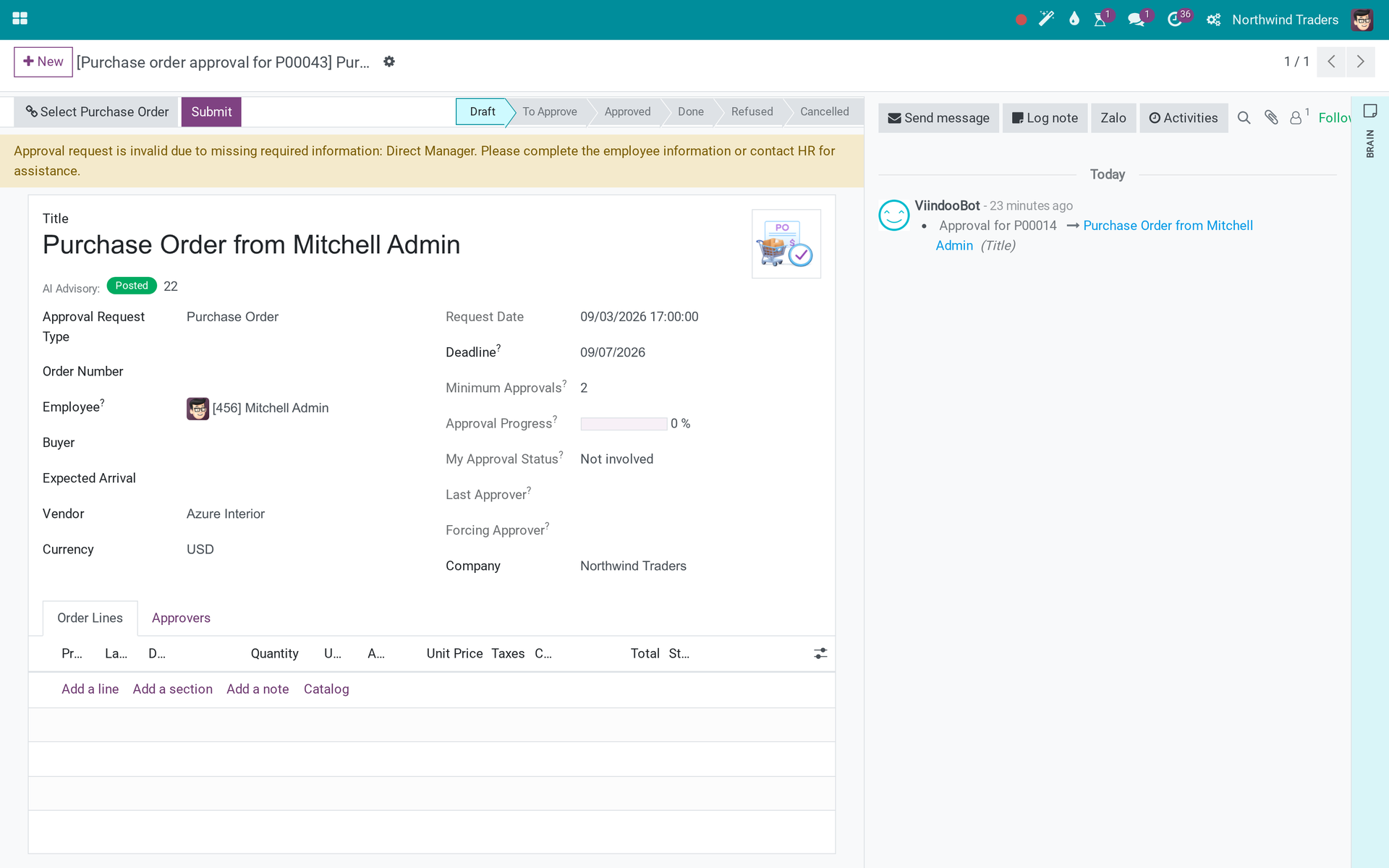The width and height of the screenshot is (1389, 868).
Task: Click the red recording dot icon
Action: (x=1021, y=20)
